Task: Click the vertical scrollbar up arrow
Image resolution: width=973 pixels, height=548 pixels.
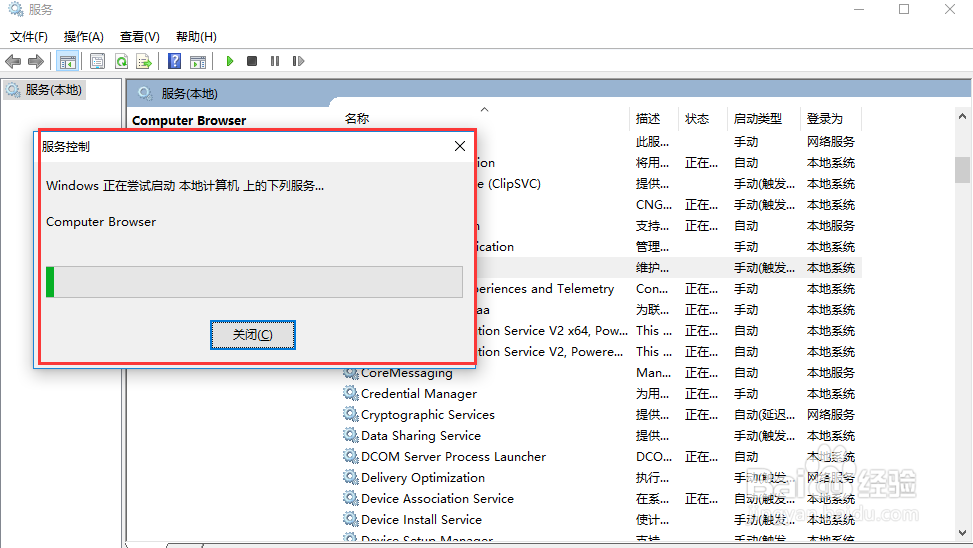Action: pos(962,116)
